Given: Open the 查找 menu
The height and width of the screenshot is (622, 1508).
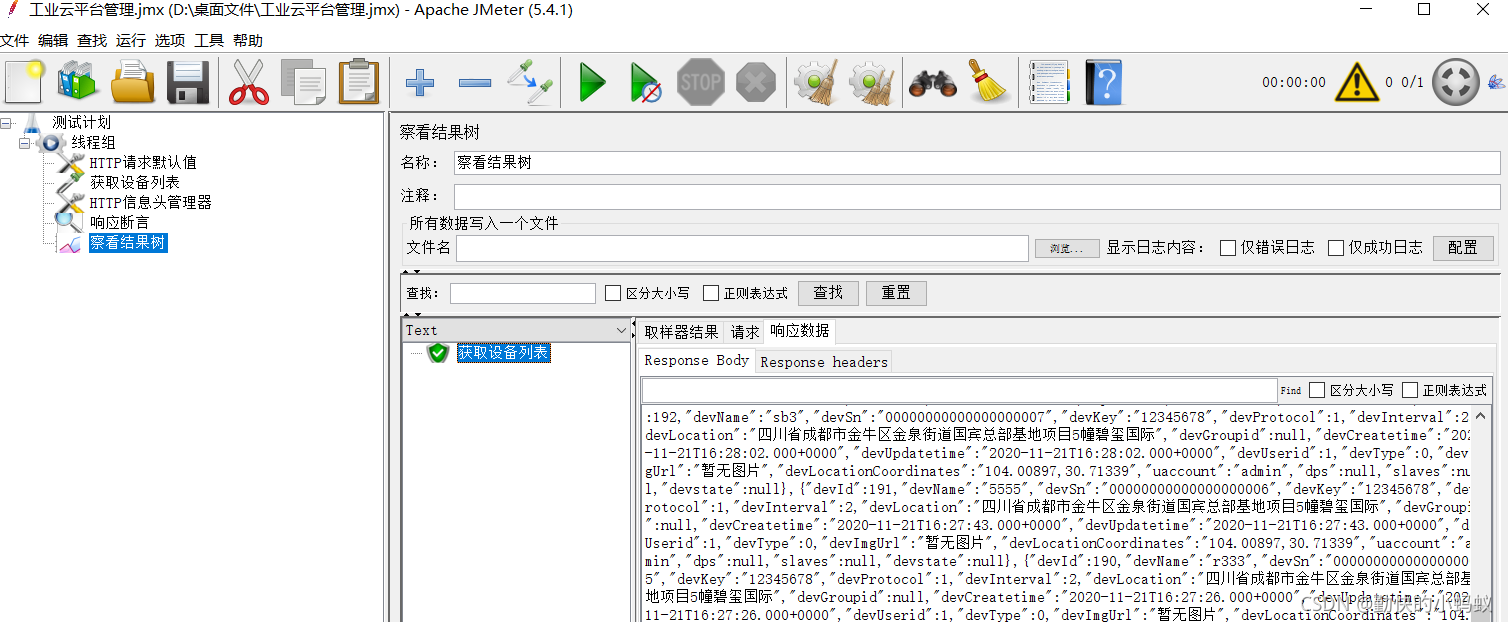Looking at the screenshot, I should pos(92,40).
